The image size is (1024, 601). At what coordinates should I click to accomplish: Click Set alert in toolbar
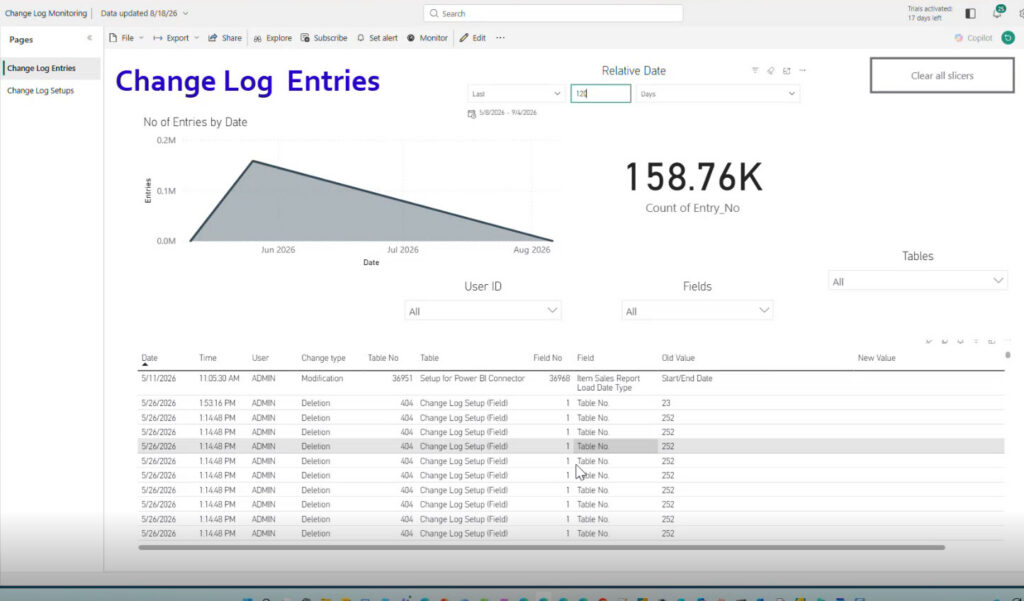click(377, 38)
